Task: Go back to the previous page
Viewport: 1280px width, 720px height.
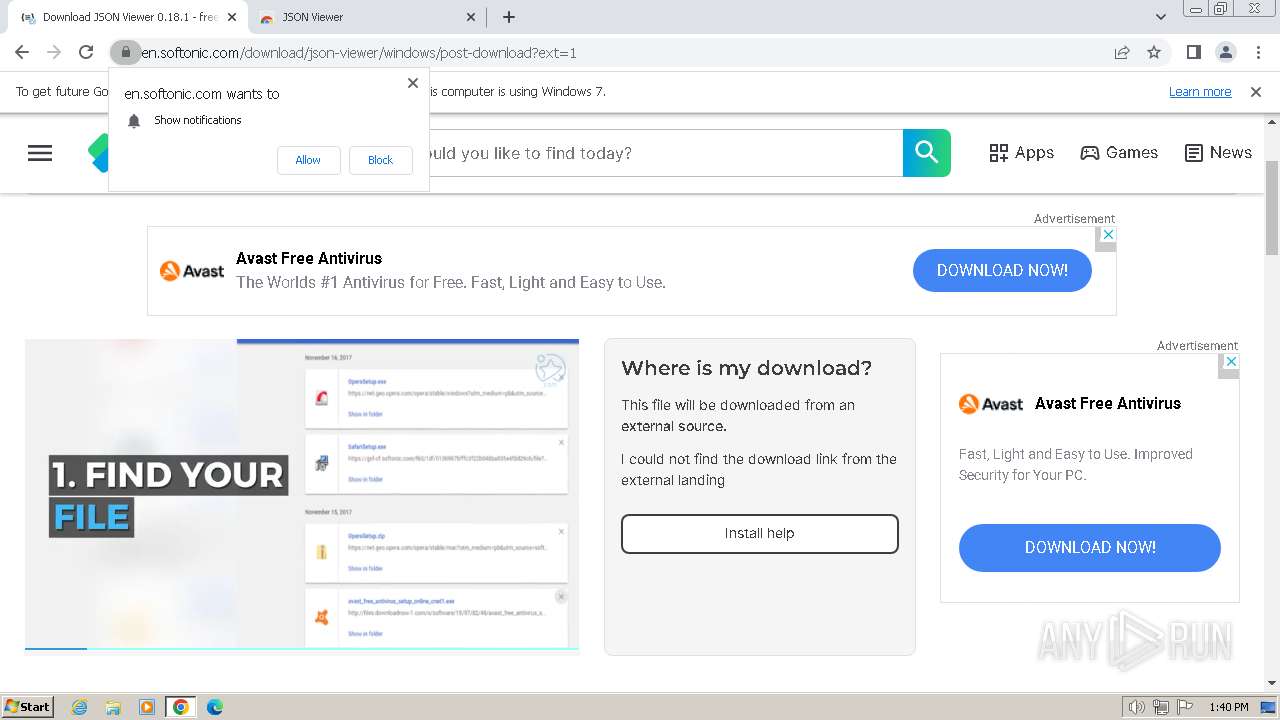Action: [x=22, y=52]
